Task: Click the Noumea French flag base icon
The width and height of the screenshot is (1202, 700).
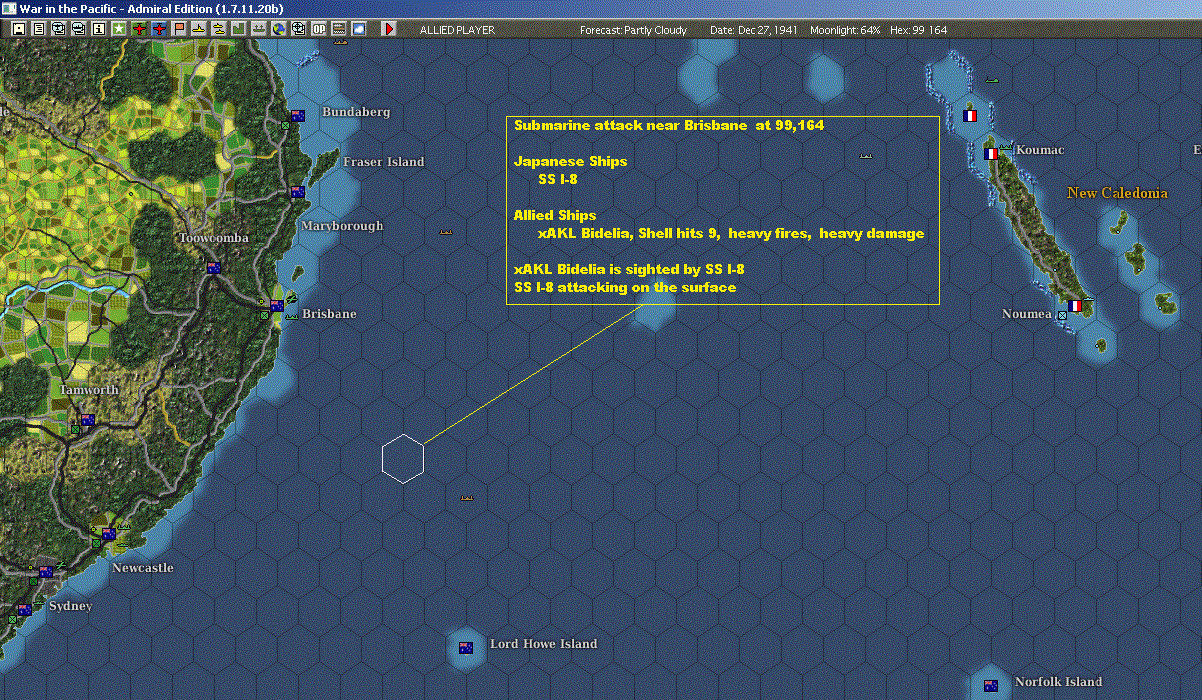Action: (x=1075, y=306)
